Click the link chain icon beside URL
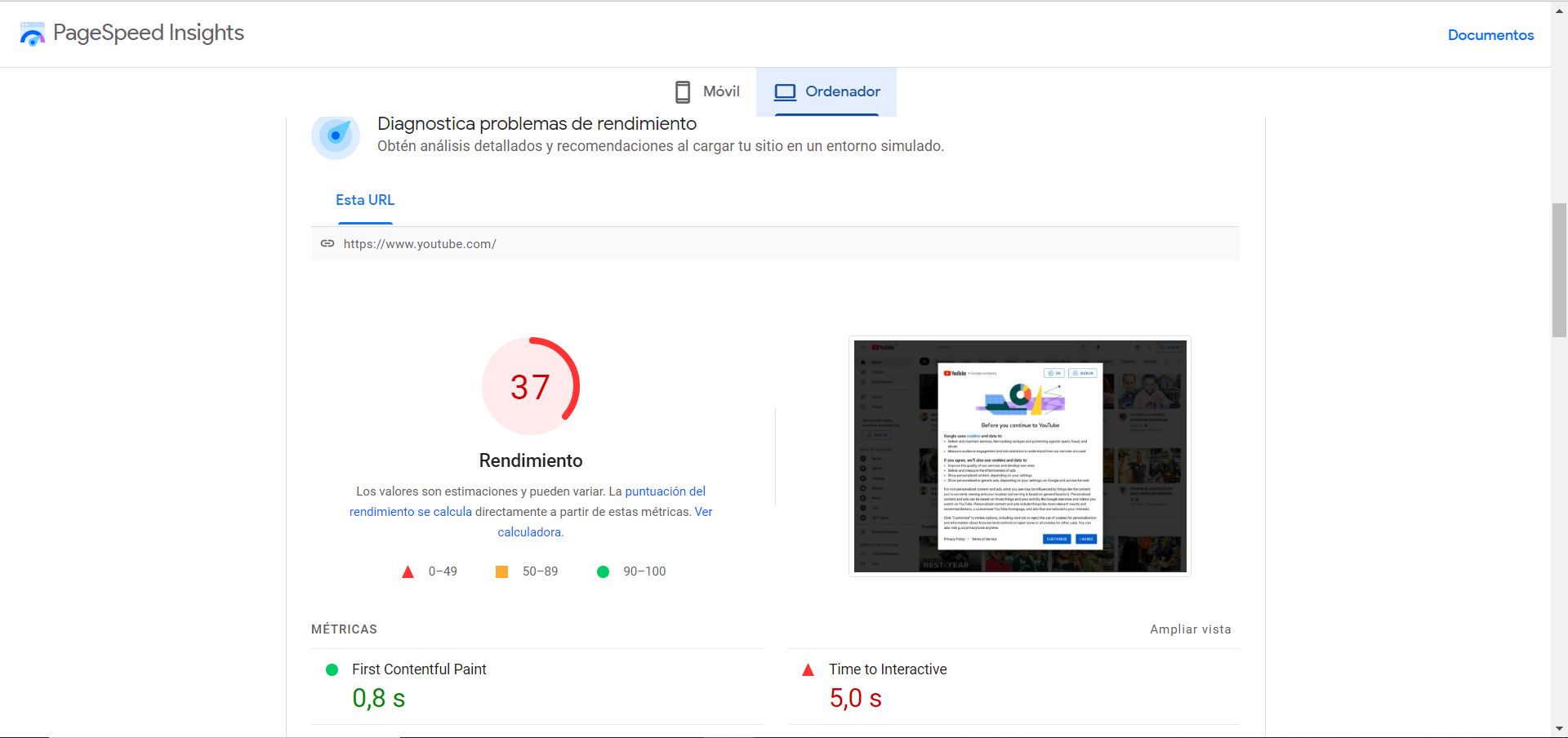This screenshot has height=738, width=1568. [327, 243]
